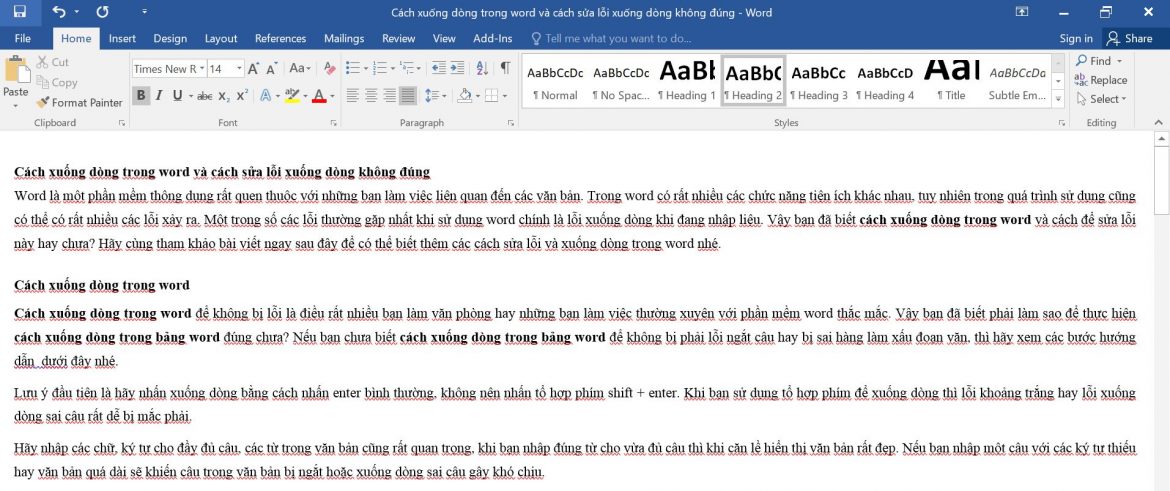The height and width of the screenshot is (491, 1170).
Task: Expand the Styles gallery More arrow
Action: coord(1058,98)
